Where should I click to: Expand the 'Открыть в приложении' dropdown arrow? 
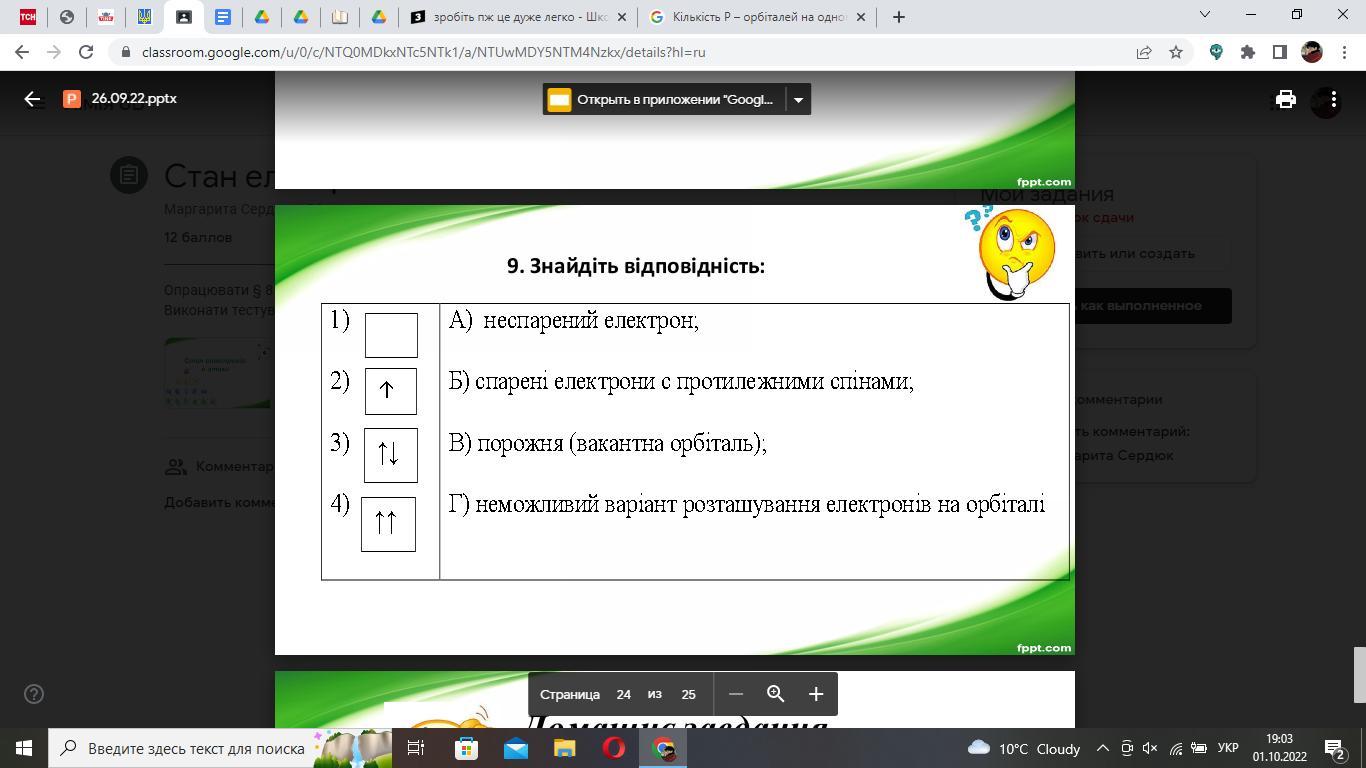click(x=797, y=99)
